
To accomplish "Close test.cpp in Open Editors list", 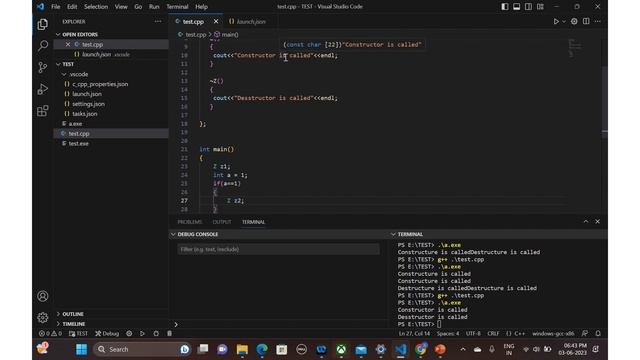I will click(x=68, y=44).
